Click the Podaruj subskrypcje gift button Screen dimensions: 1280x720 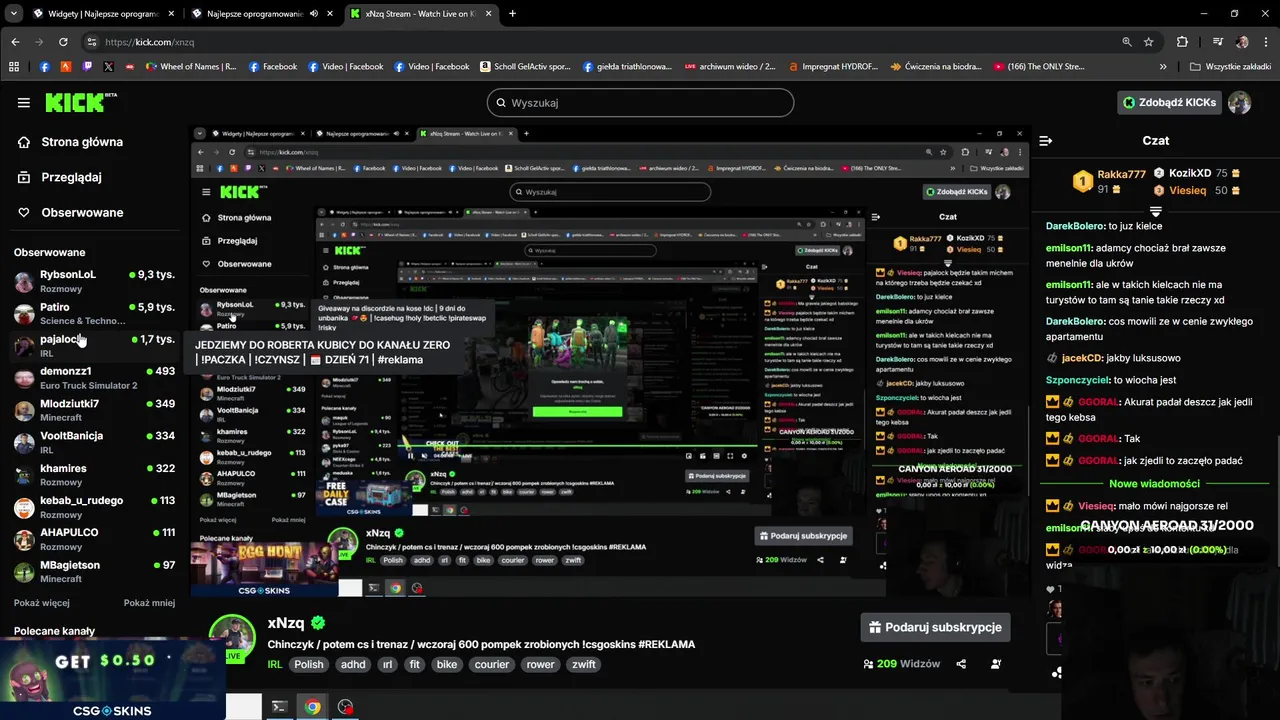coord(935,627)
